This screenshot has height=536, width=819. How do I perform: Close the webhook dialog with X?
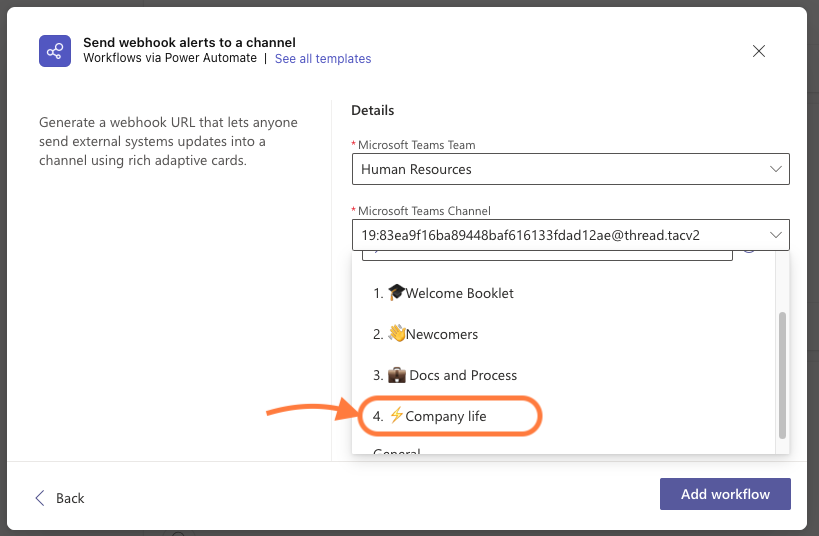pos(759,51)
